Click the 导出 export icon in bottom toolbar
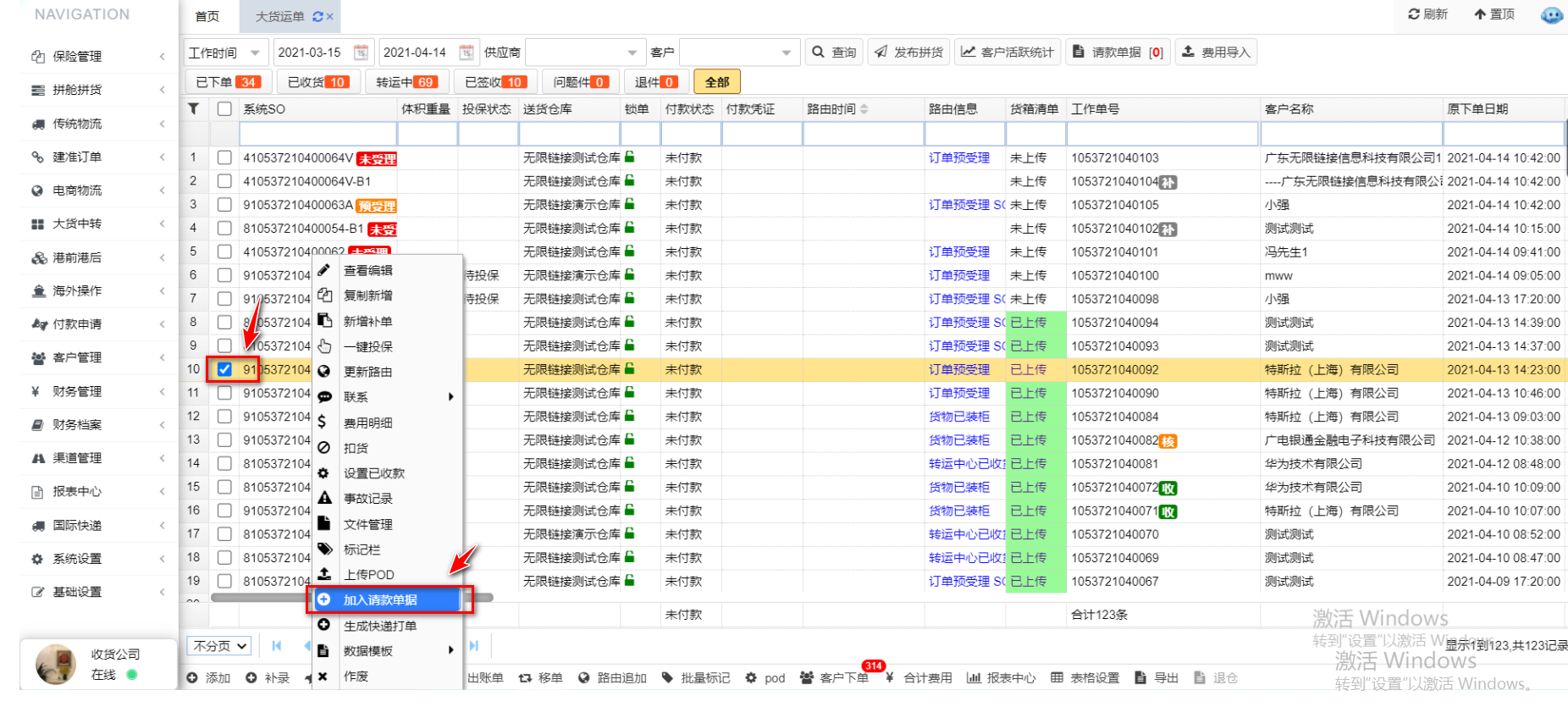 [1140, 677]
